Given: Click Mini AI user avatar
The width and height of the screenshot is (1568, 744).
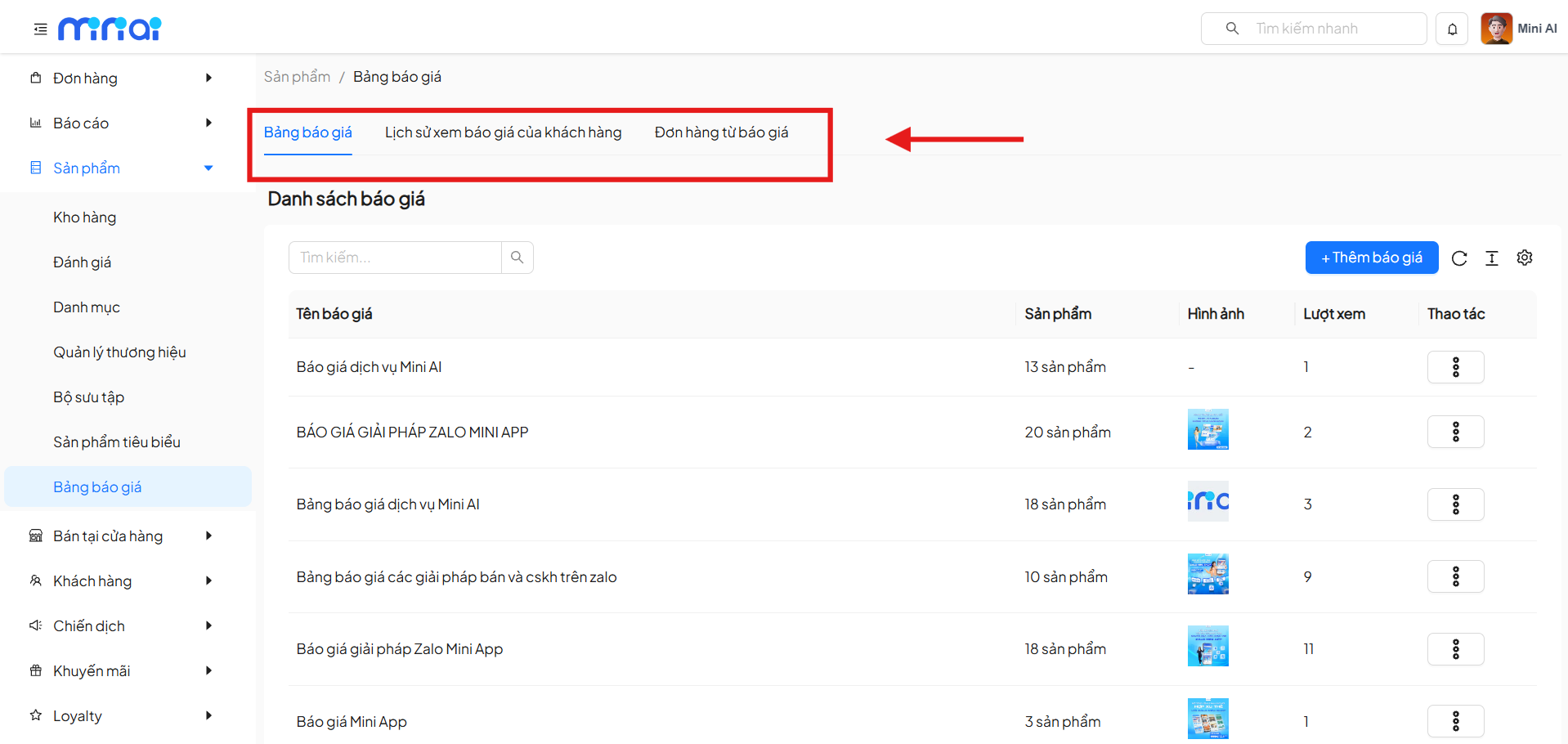Looking at the screenshot, I should [1496, 29].
